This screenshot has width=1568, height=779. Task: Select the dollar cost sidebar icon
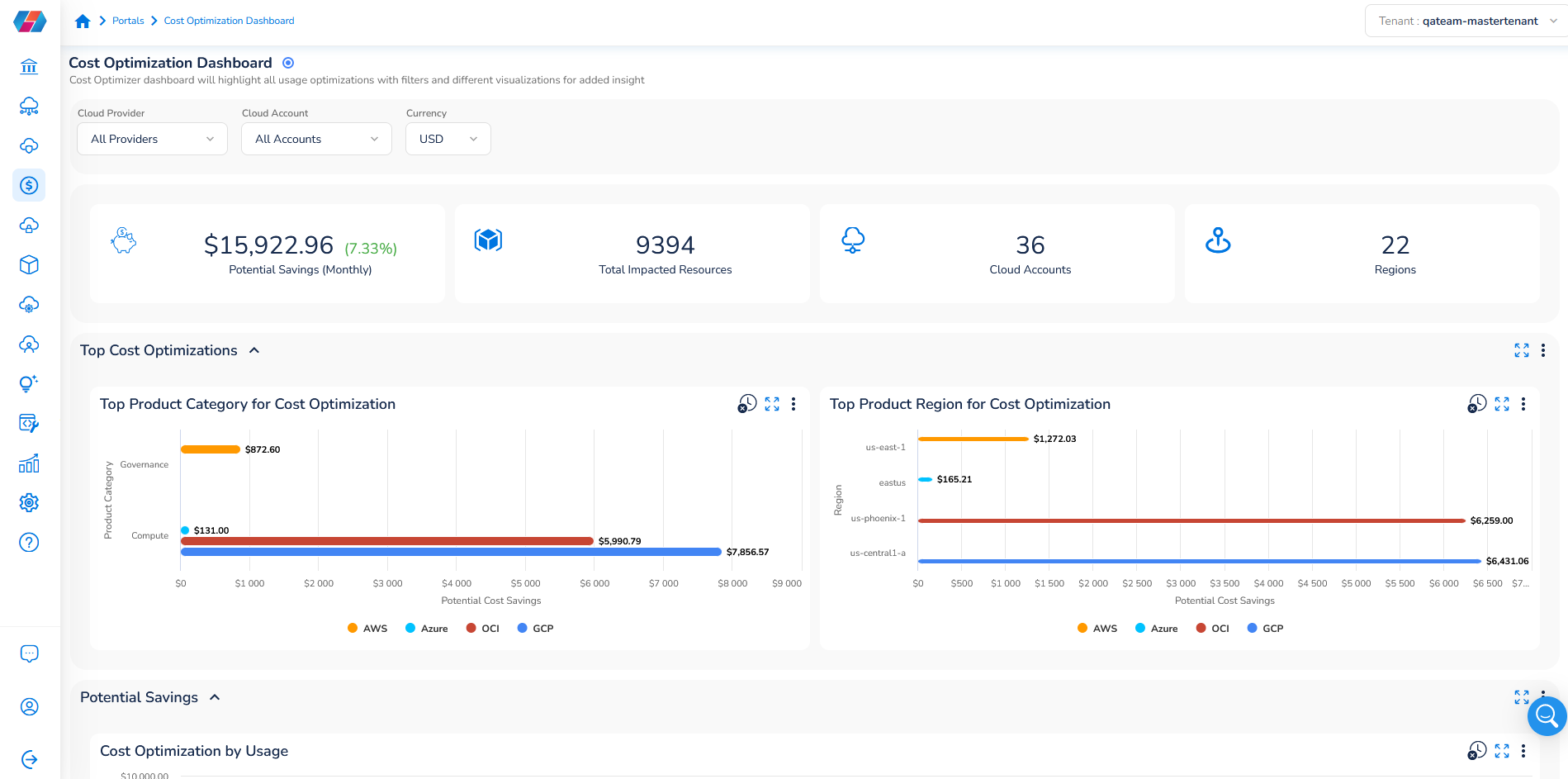(x=29, y=185)
